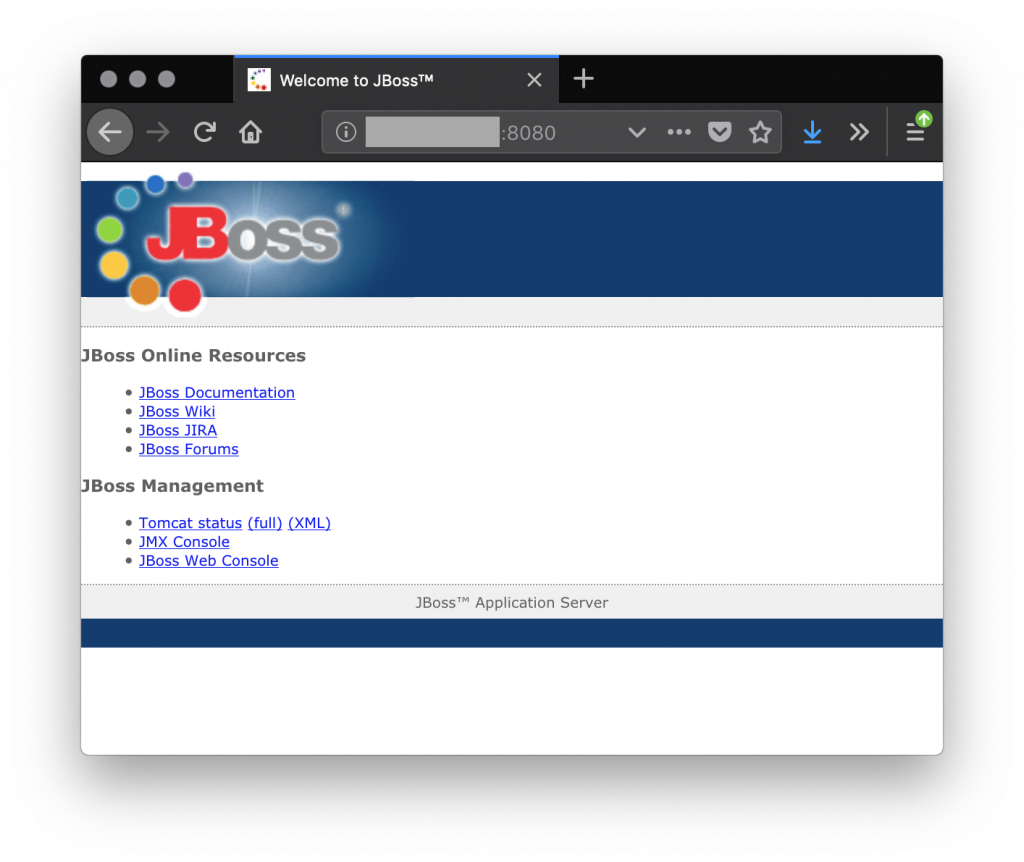This screenshot has width=1024, height=862.
Task: Open the JMX Console link
Action: (184, 542)
